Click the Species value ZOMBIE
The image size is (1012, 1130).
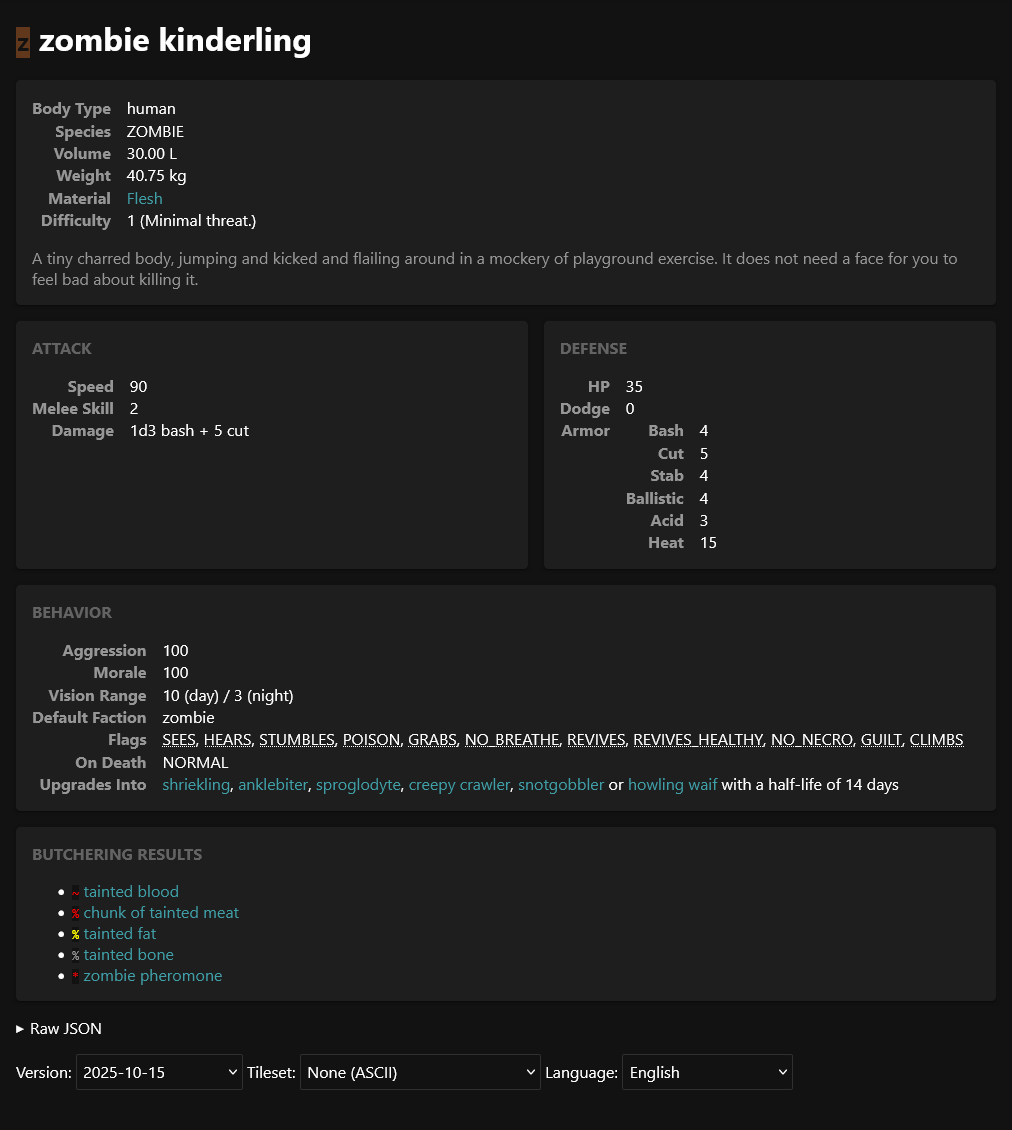(155, 132)
